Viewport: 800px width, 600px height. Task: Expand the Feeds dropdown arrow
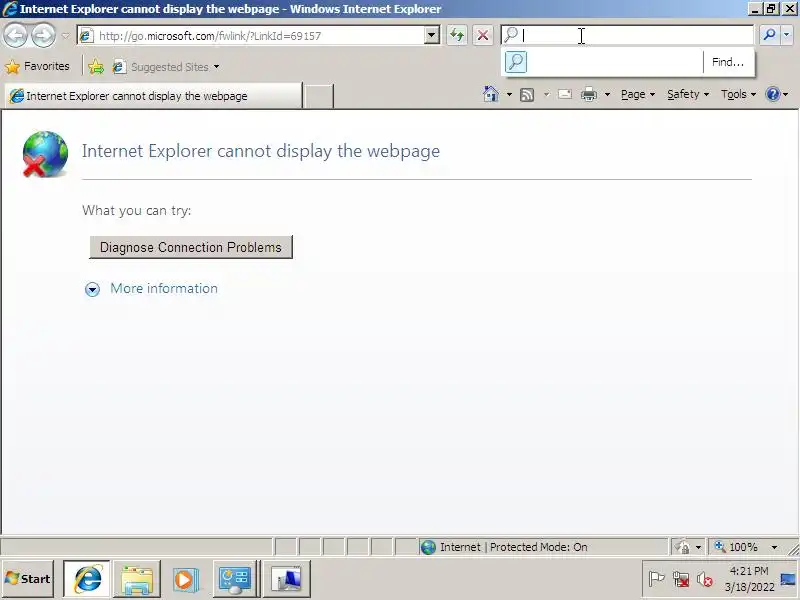[x=546, y=95]
